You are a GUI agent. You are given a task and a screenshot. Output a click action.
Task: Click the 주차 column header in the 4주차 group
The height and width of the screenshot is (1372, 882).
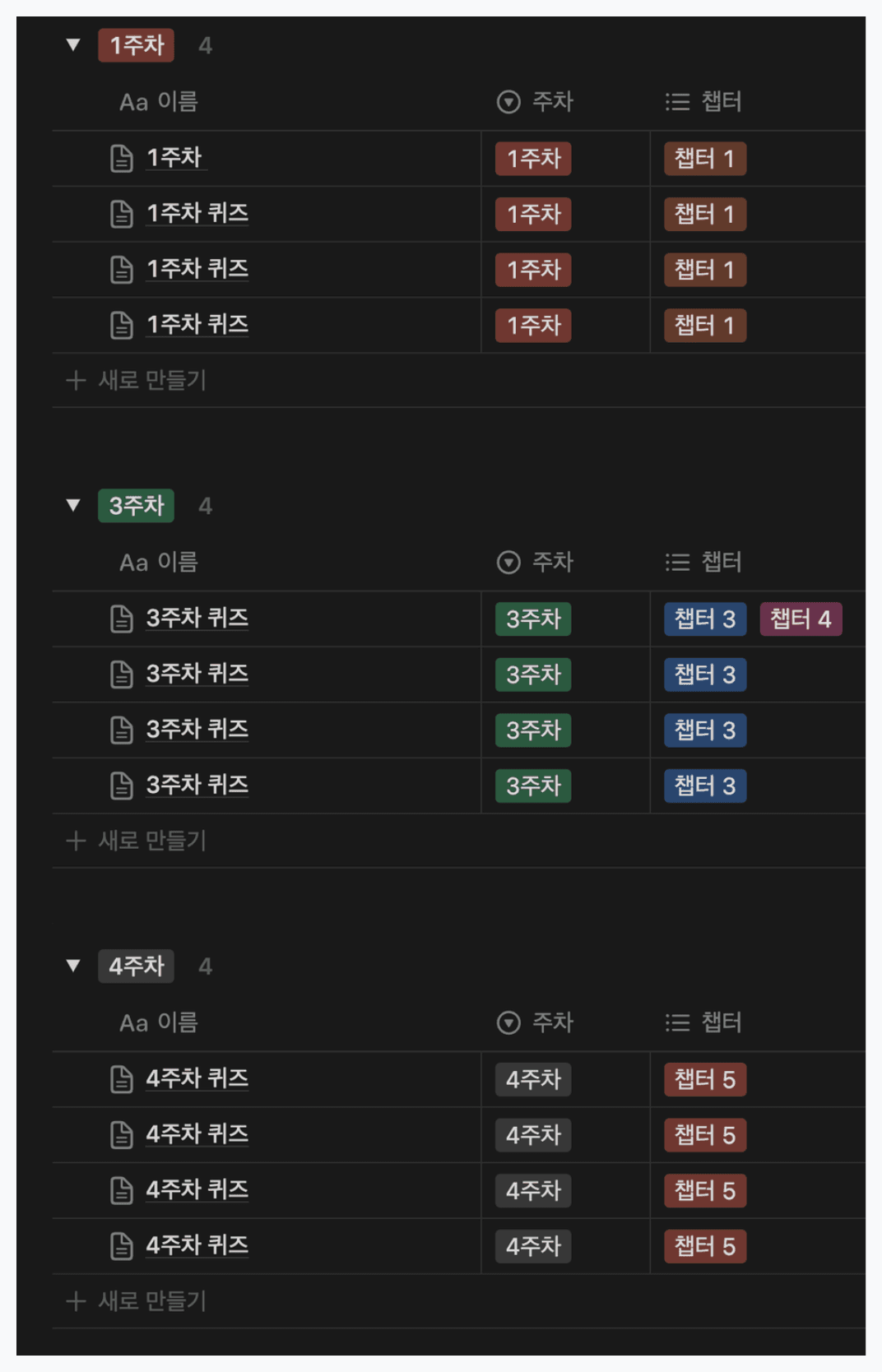point(552,1022)
